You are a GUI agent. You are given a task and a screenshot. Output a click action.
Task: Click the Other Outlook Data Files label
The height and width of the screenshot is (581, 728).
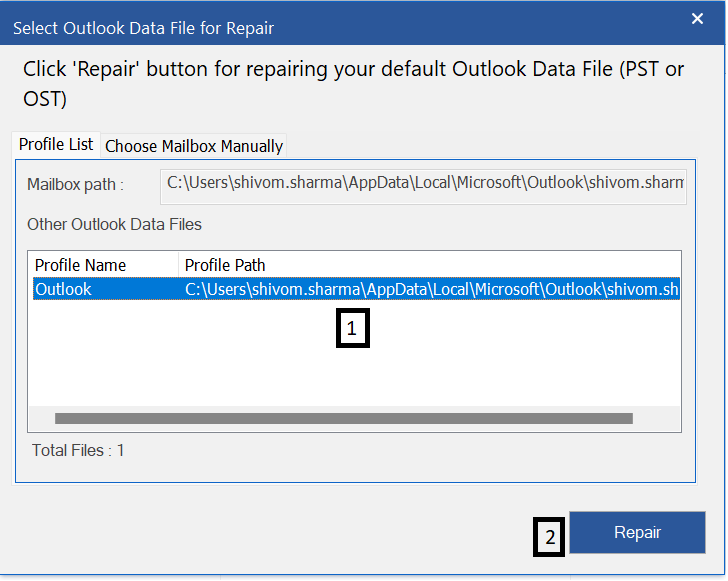pyautogui.click(x=114, y=224)
